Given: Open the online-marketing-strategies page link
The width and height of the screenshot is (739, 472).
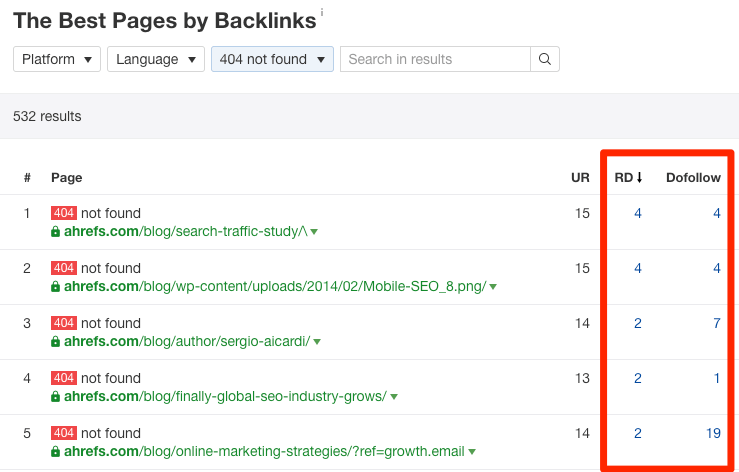Looking at the screenshot, I should [x=264, y=452].
